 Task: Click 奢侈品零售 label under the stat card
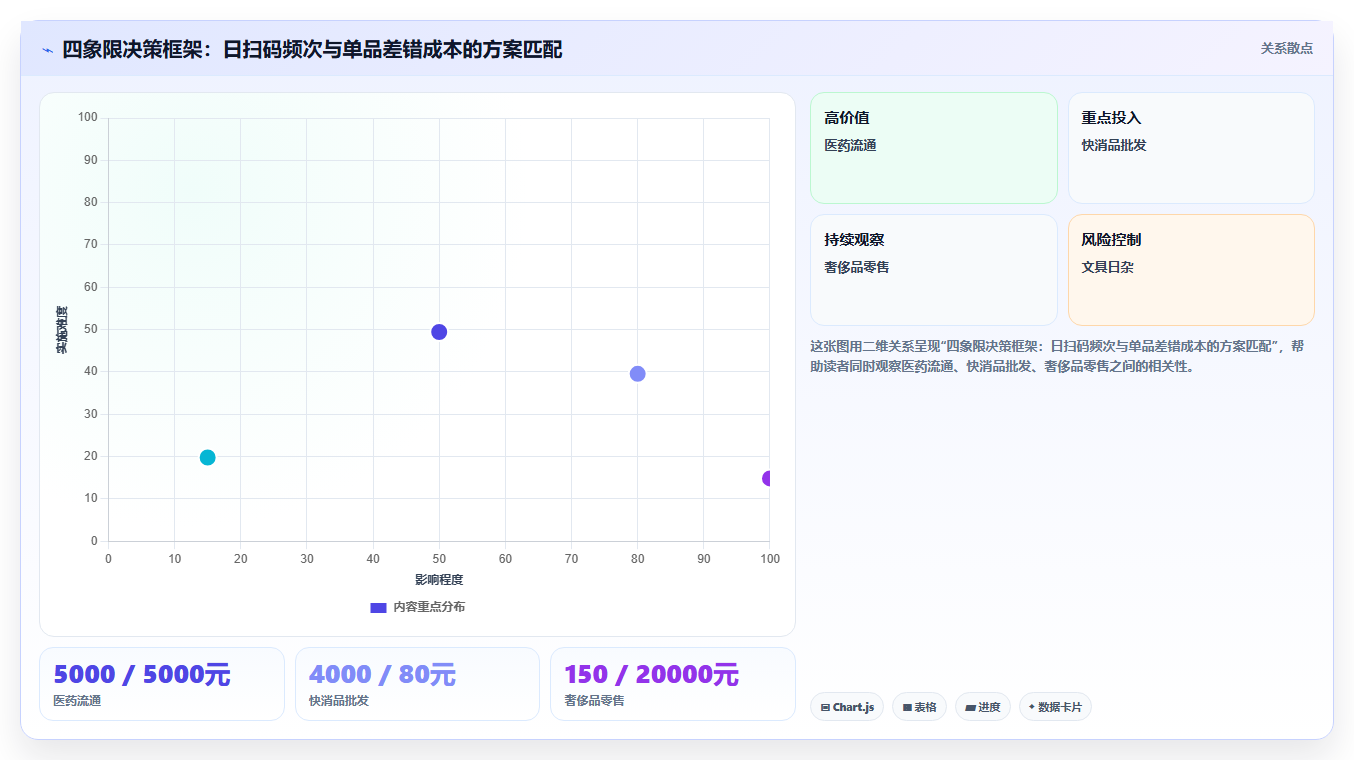tap(594, 700)
